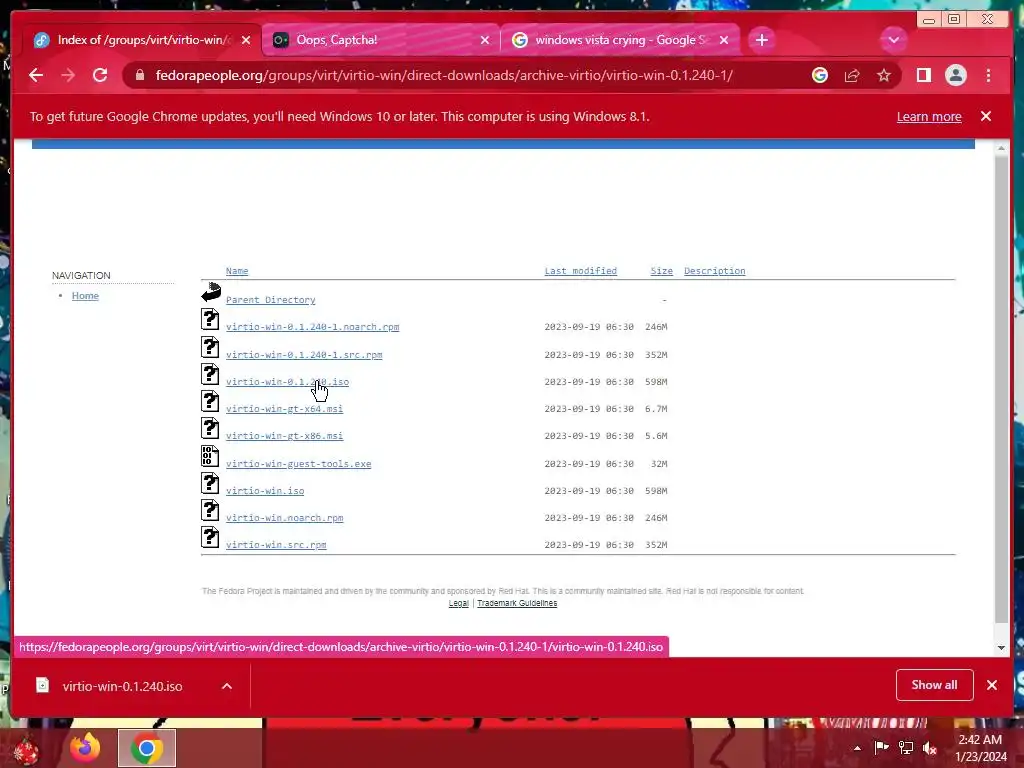Sort listing by Name
This screenshot has width=1024, height=768.
point(237,271)
